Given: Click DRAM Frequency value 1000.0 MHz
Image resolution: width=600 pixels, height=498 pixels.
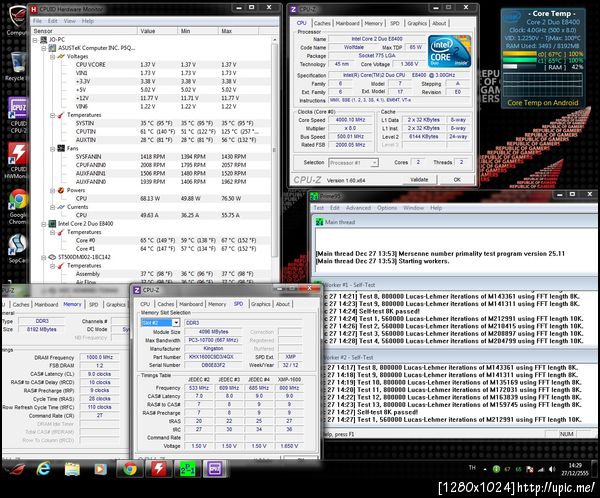Looking at the screenshot, I should click(x=99, y=357).
